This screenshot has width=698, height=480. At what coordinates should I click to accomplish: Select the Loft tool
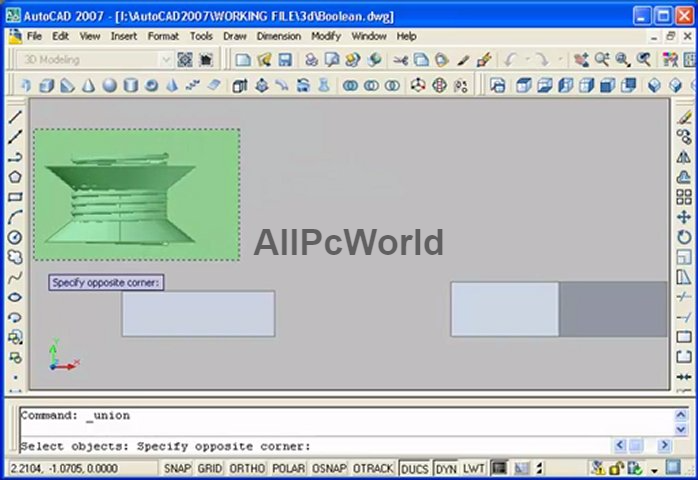(x=324, y=85)
